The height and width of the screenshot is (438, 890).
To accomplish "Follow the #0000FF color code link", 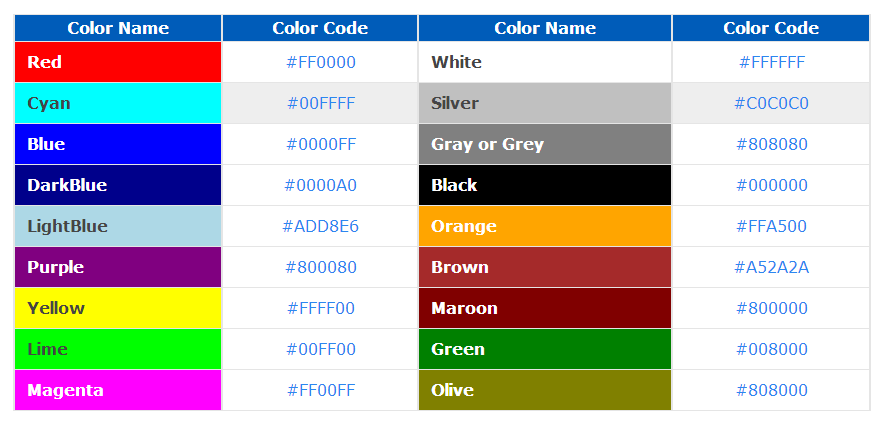I will pos(321,144).
